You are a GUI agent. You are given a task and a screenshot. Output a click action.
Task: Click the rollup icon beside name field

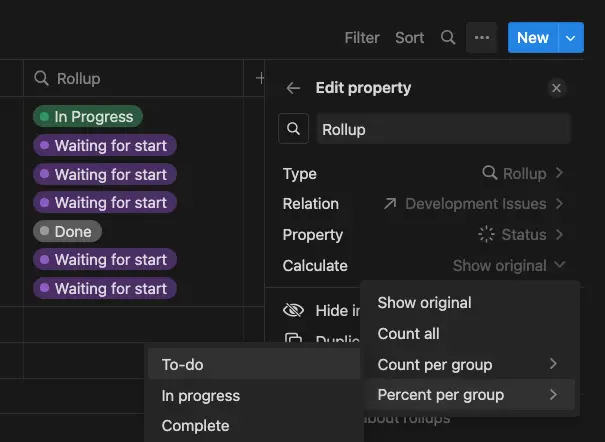[x=293, y=129]
